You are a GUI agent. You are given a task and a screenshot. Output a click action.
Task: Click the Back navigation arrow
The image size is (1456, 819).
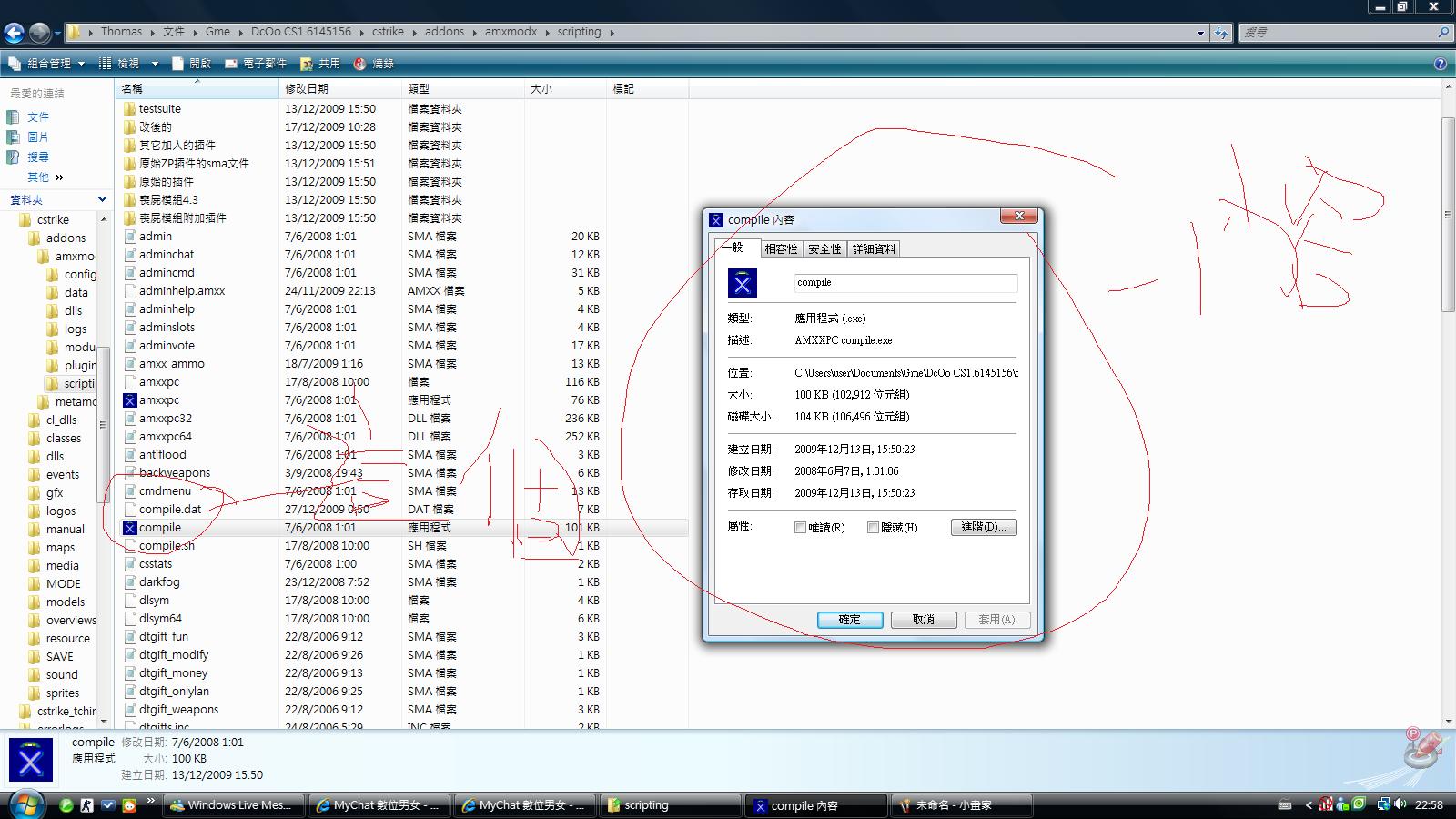[14, 34]
